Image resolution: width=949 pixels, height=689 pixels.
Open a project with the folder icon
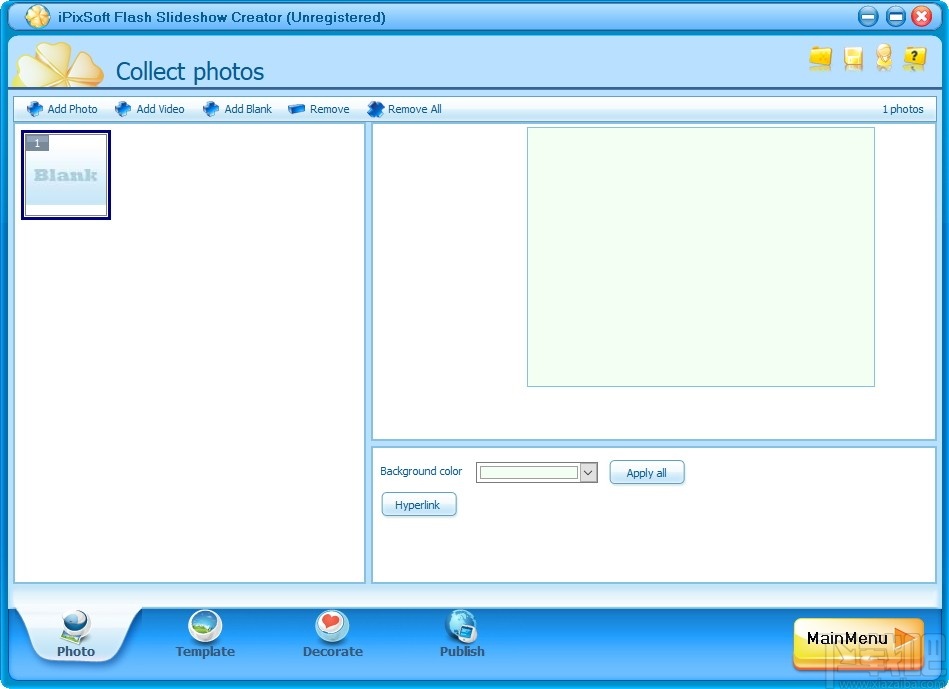click(820, 59)
